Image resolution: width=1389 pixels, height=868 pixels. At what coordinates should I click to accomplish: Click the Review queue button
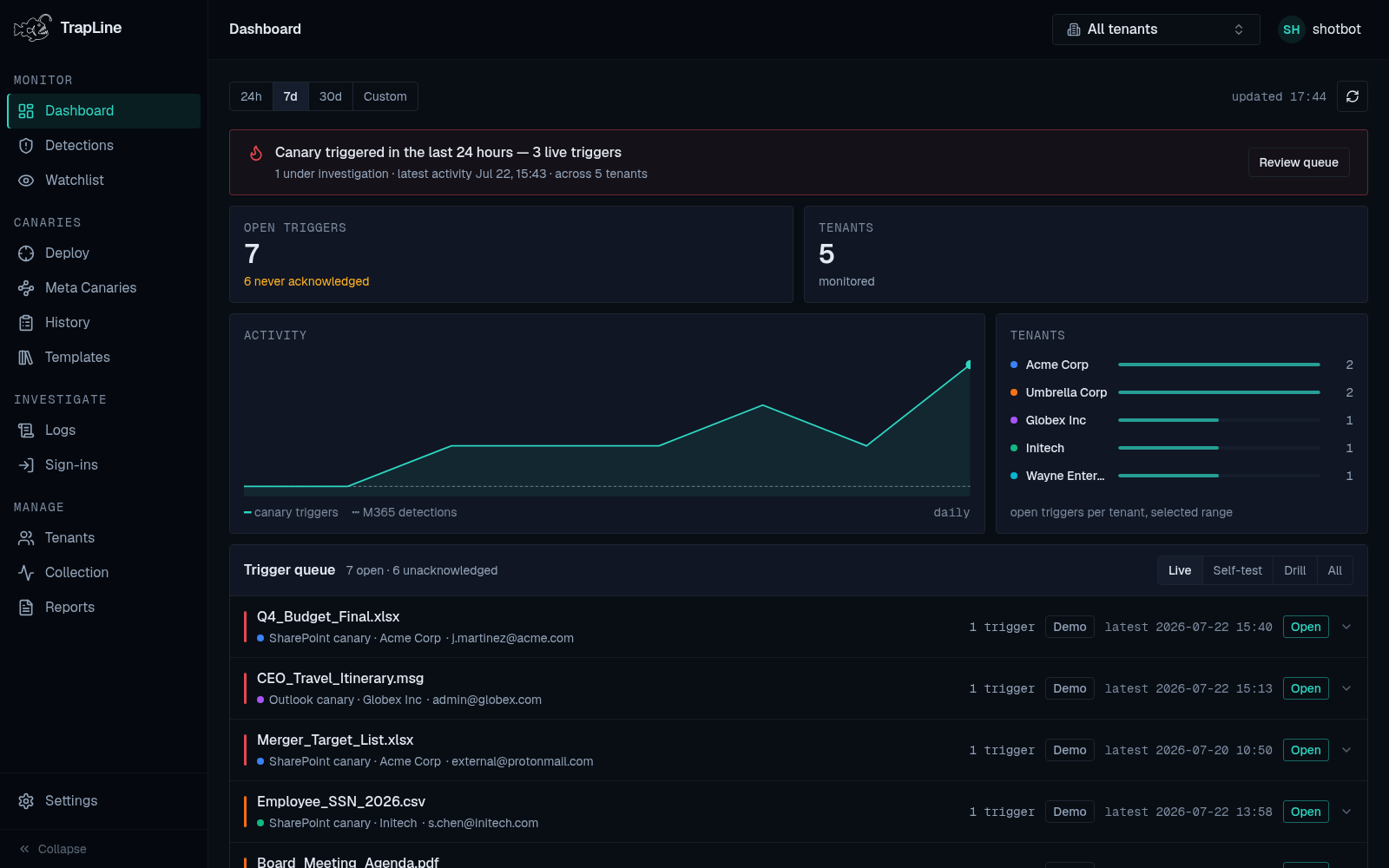click(x=1299, y=162)
